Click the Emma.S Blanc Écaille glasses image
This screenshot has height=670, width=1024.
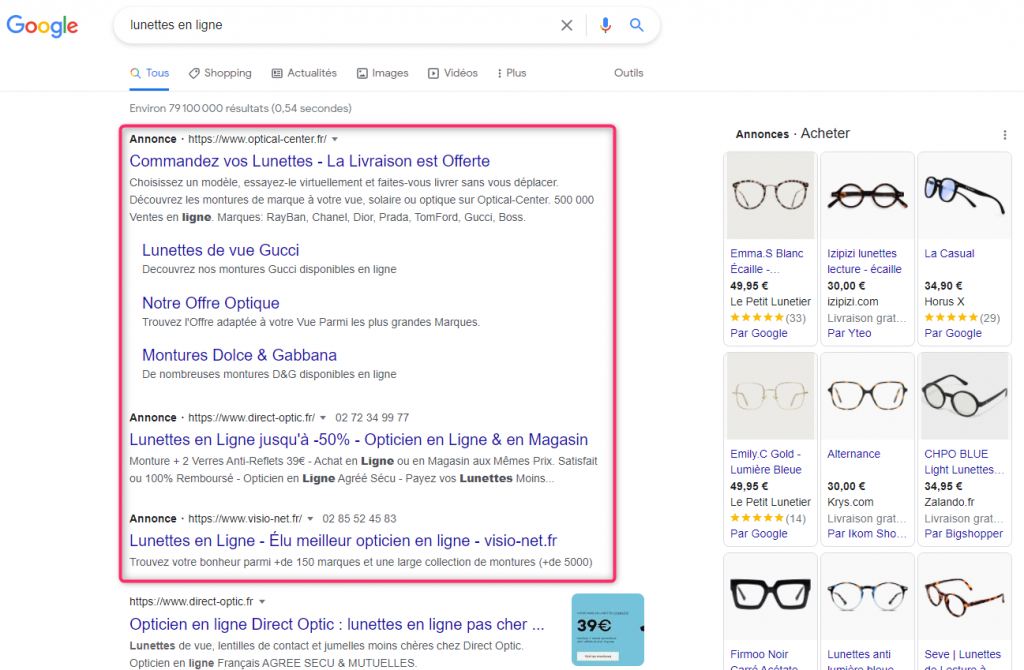pyautogui.click(x=771, y=196)
